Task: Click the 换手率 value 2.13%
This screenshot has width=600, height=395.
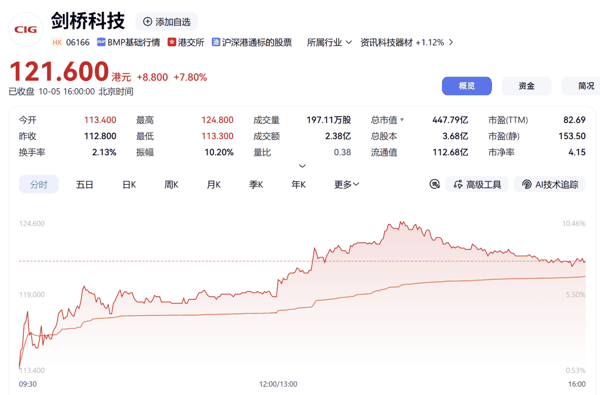Action: 104,152
